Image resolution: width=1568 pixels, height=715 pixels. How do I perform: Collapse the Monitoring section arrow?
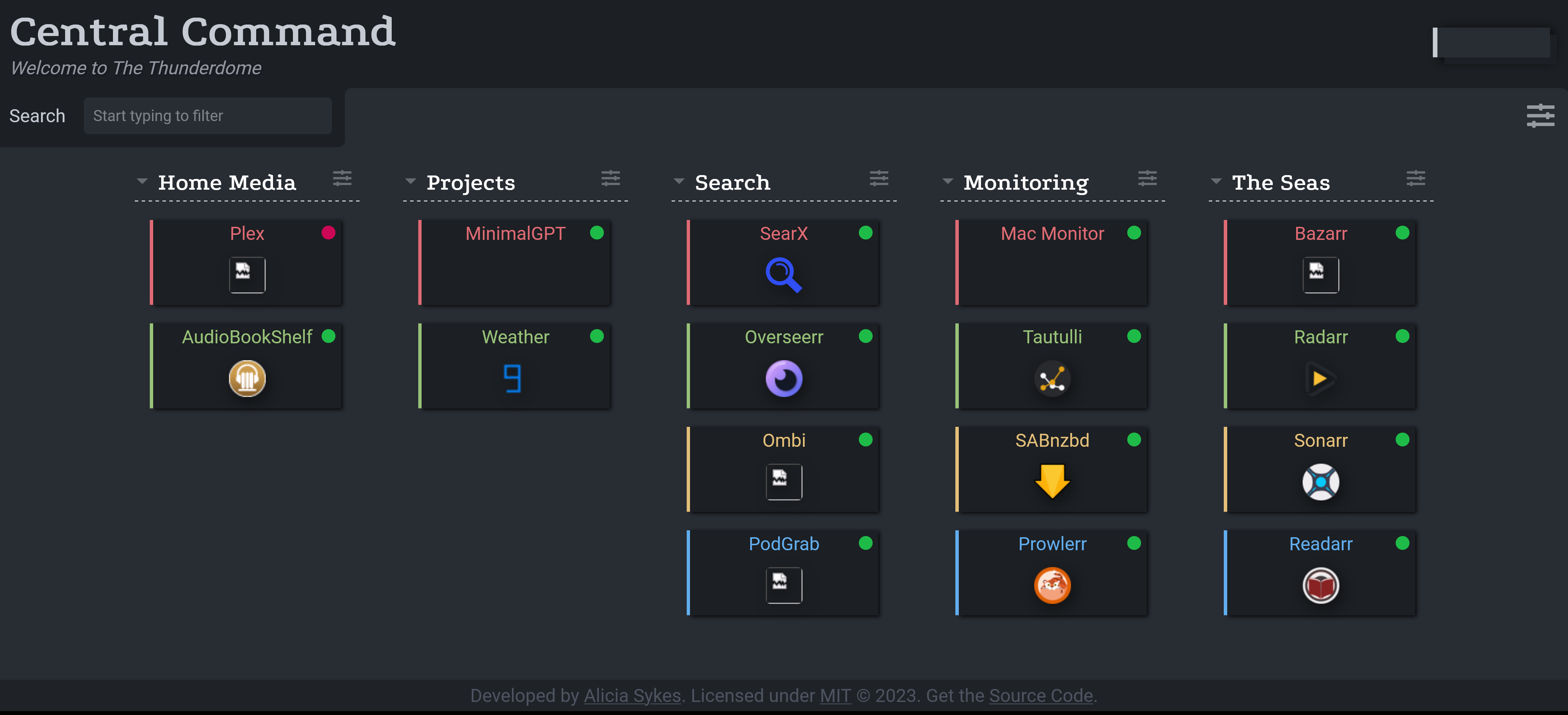click(948, 182)
